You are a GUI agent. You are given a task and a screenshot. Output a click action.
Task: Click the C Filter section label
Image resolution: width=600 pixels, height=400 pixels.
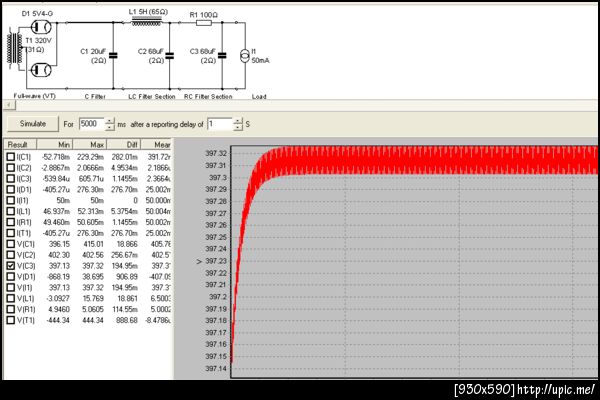(x=95, y=96)
